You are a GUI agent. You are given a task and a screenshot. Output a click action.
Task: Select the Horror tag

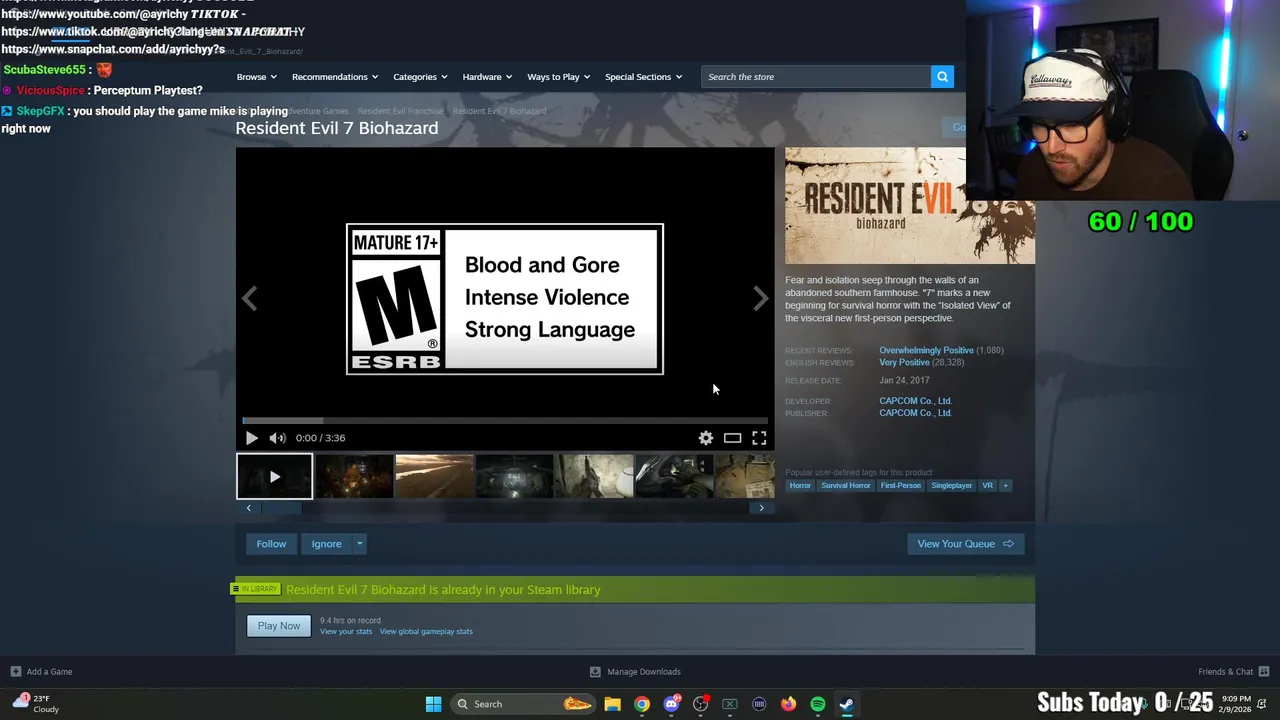(x=800, y=486)
